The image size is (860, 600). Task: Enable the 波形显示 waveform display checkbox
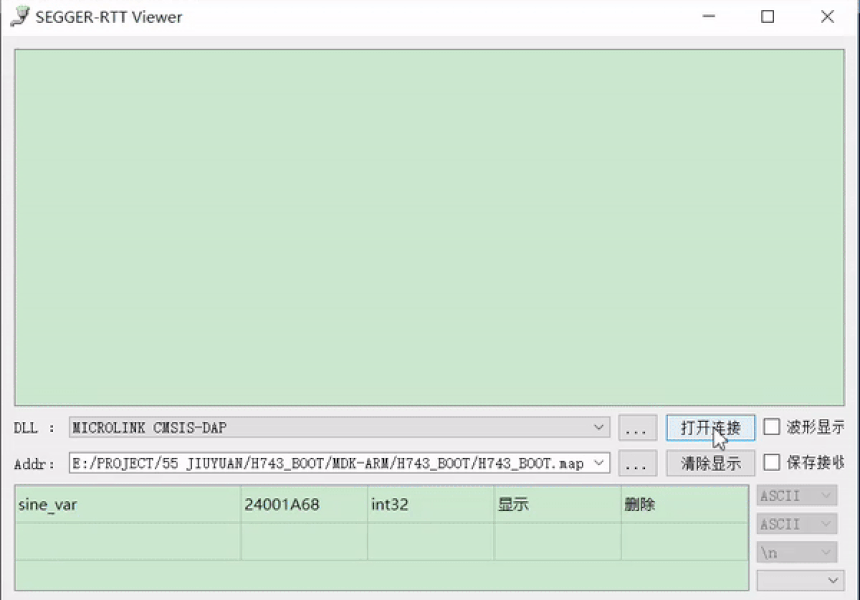tap(772, 427)
